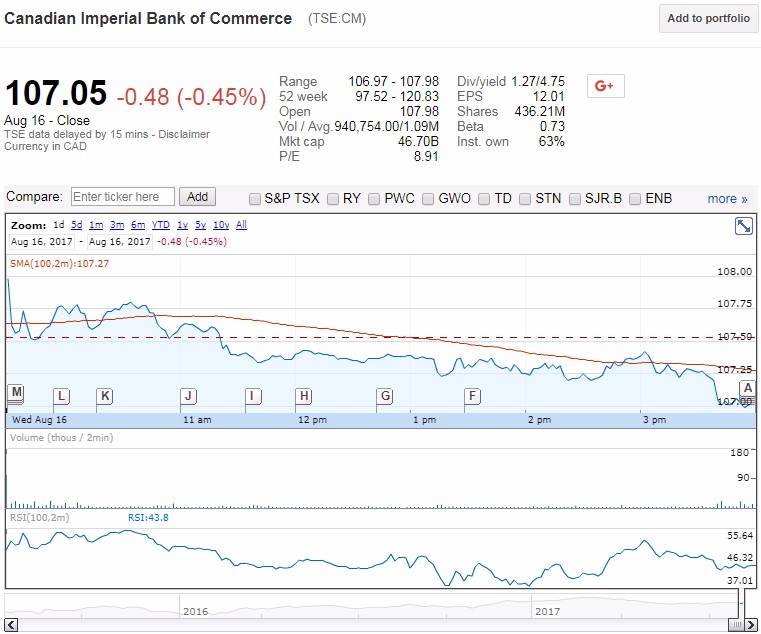Open news marker J on chart

coord(188,396)
